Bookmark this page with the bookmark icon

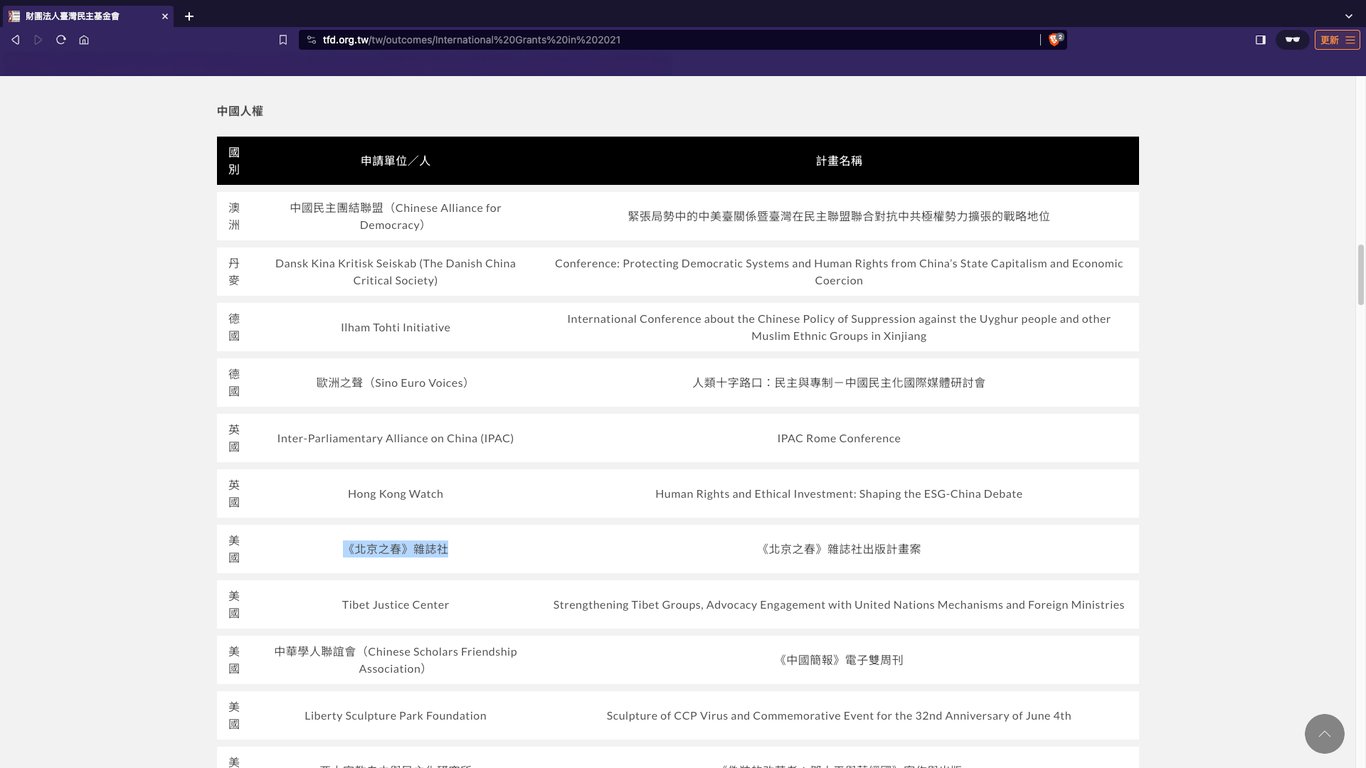(x=283, y=40)
